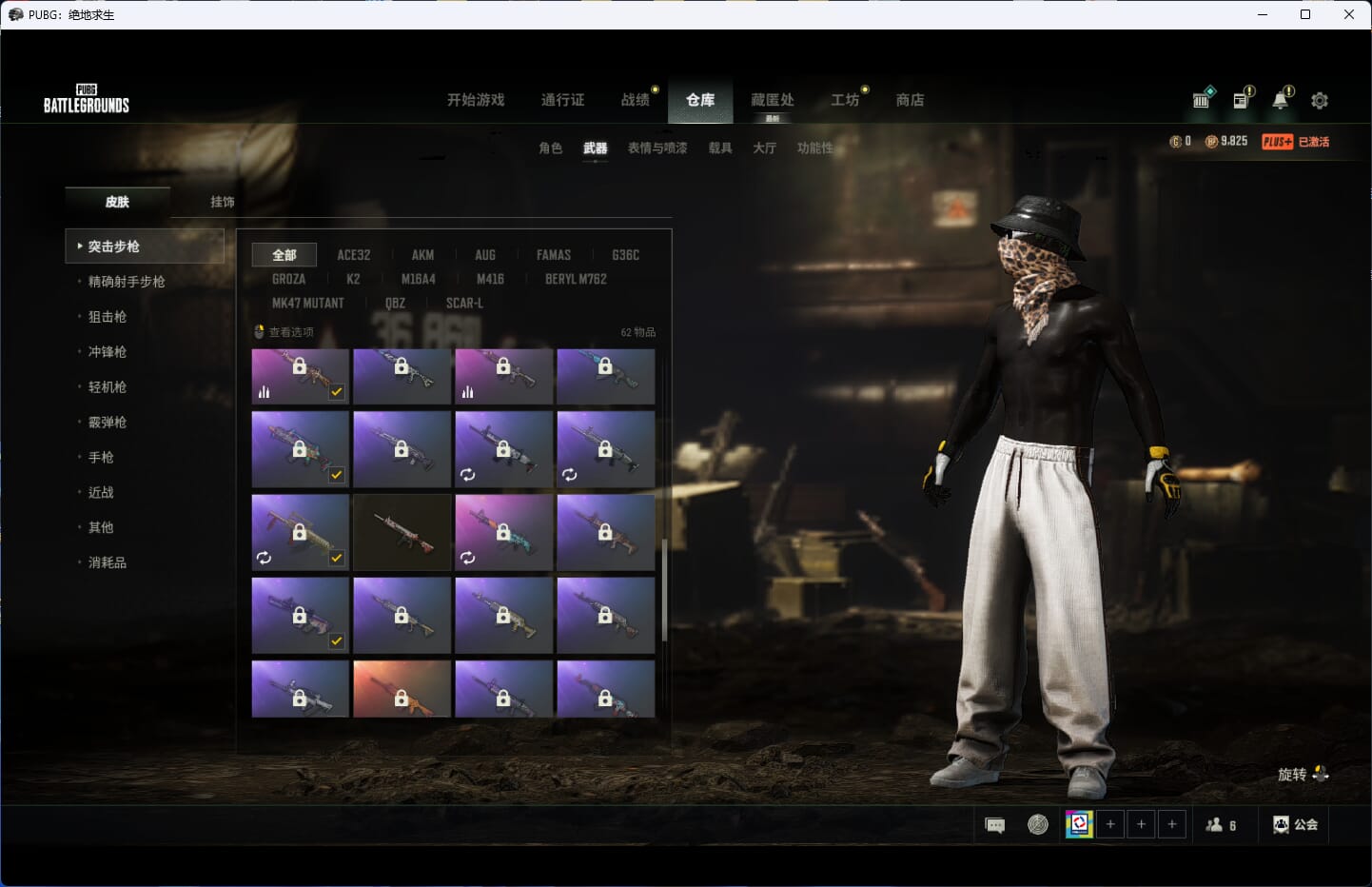The height and width of the screenshot is (887, 1372).
Task: Select 狙击枪 category
Action: coord(108,317)
